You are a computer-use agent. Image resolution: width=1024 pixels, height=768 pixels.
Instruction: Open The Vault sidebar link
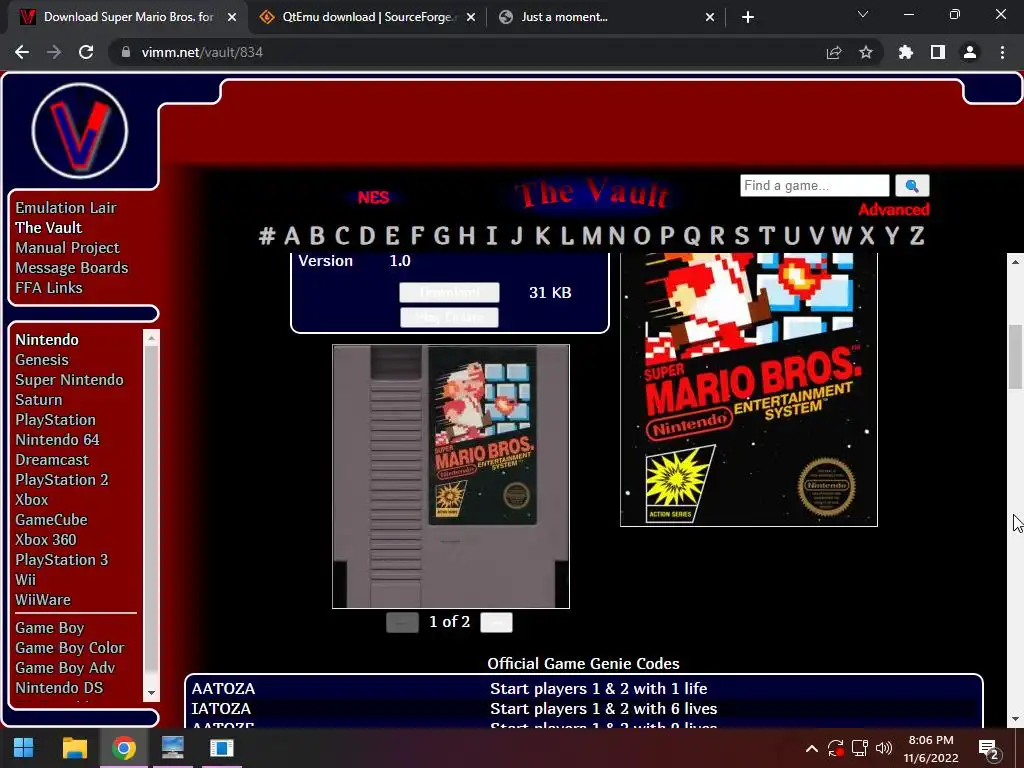[48, 228]
